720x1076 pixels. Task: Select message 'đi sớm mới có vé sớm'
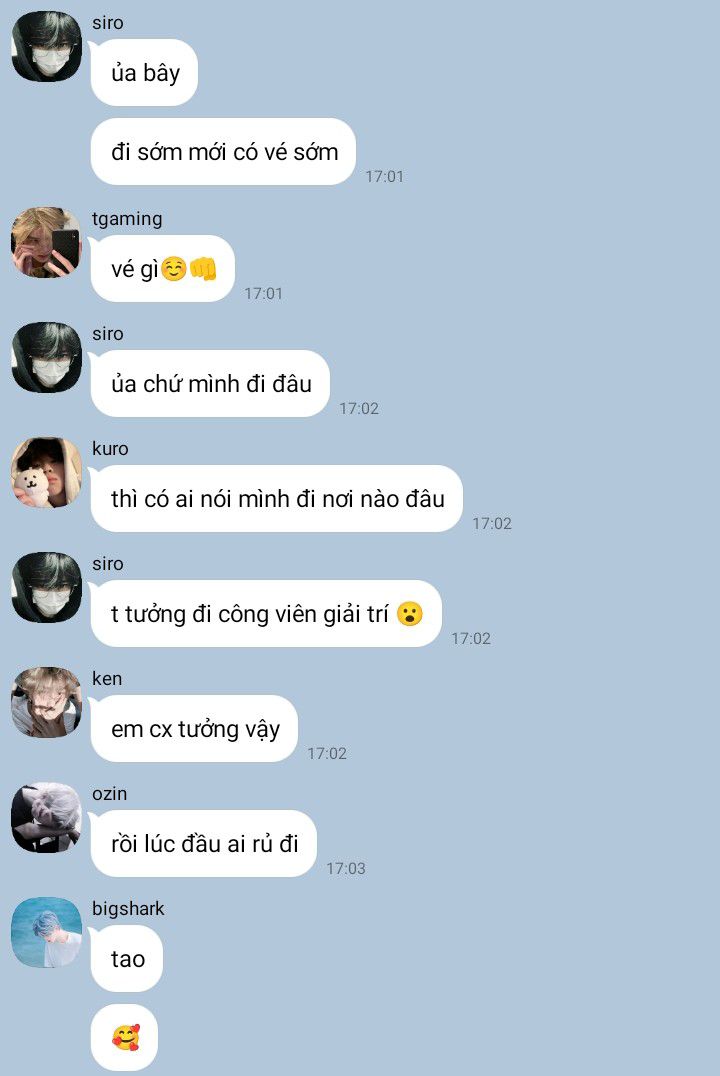click(223, 152)
